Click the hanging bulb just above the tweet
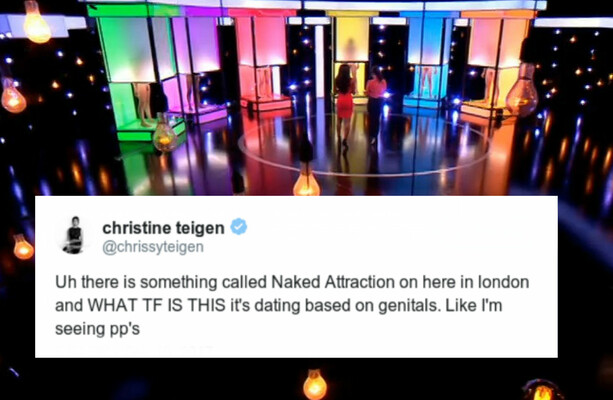613x400 pixels. (307, 180)
